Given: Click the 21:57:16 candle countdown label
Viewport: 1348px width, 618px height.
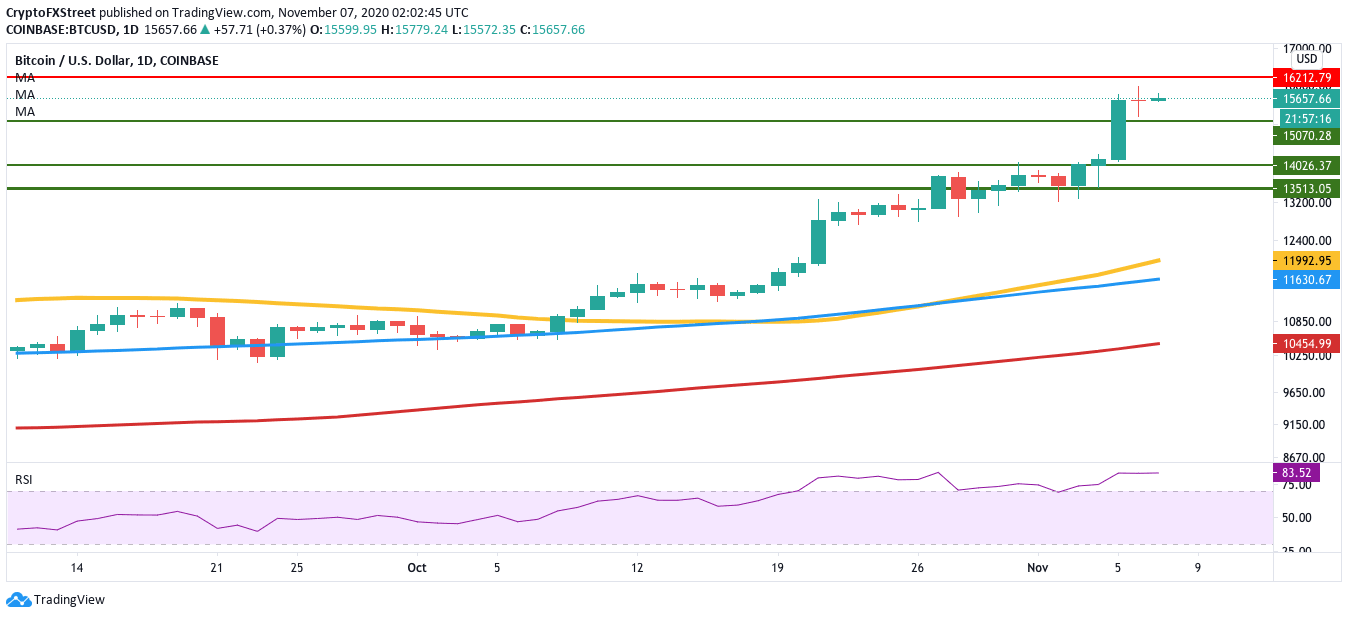Looking at the screenshot, I should click(x=1306, y=118).
